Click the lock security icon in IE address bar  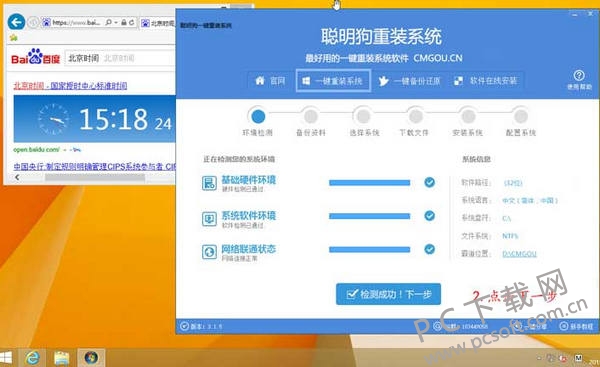124,23
